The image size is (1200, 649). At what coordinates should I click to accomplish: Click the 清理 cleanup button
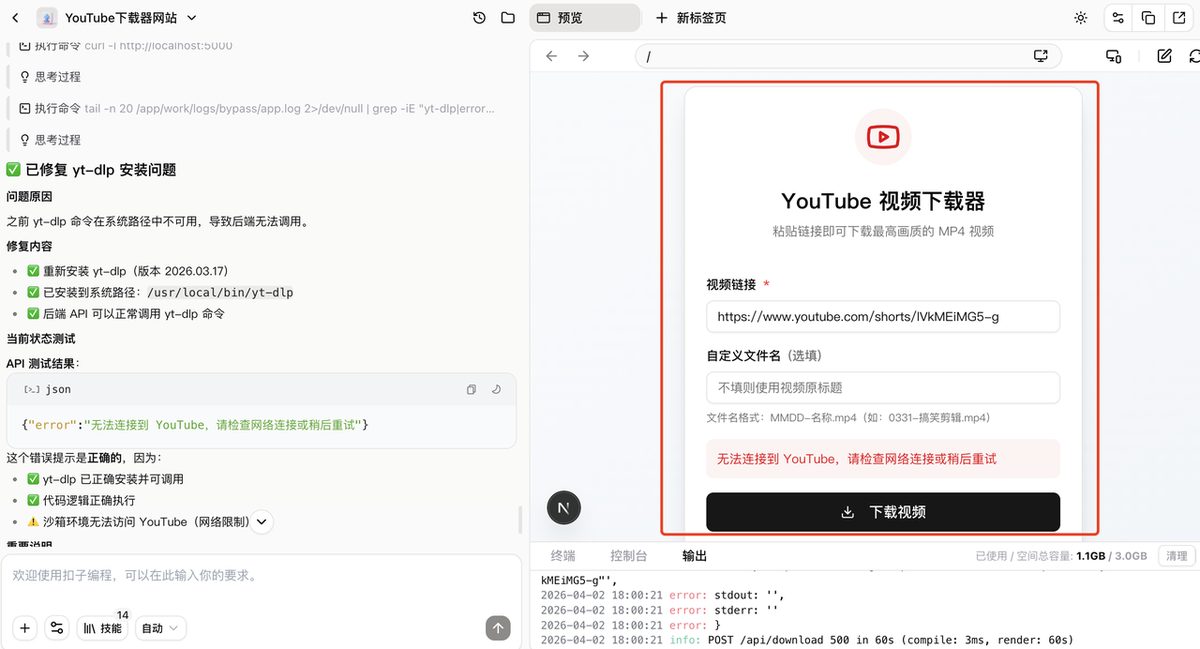(x=1176, y=556)
